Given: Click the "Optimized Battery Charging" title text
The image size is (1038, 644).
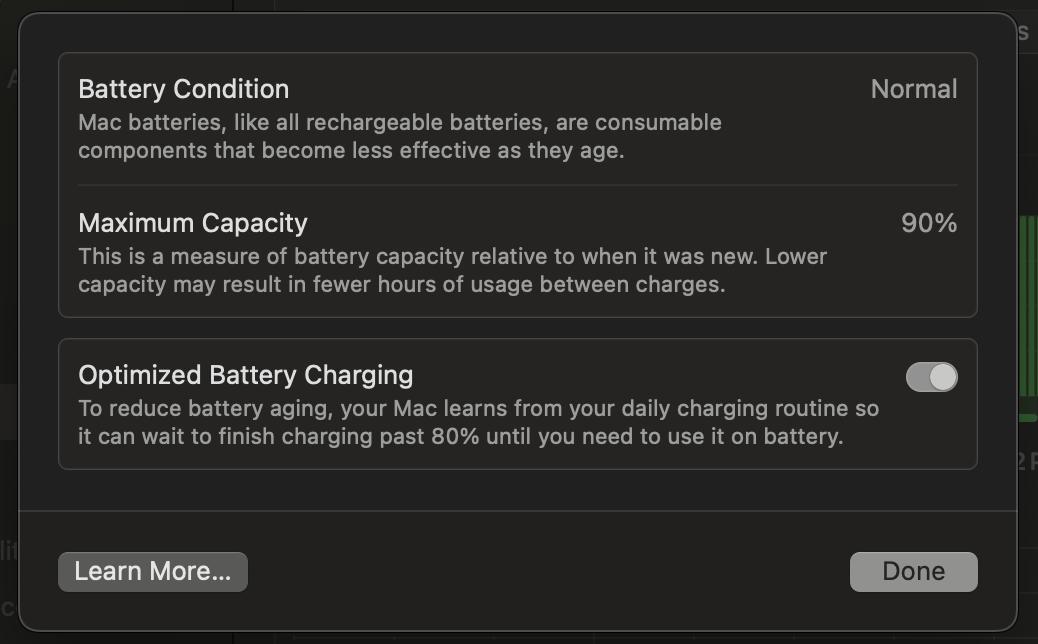Looking at the screenshot, I should click(x=245, y=375).
